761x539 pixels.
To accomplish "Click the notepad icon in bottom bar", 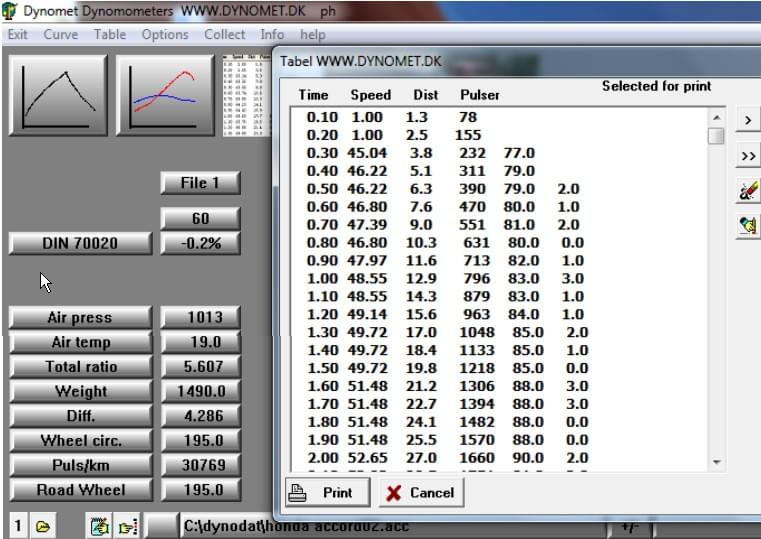I will tap(100, 526).
